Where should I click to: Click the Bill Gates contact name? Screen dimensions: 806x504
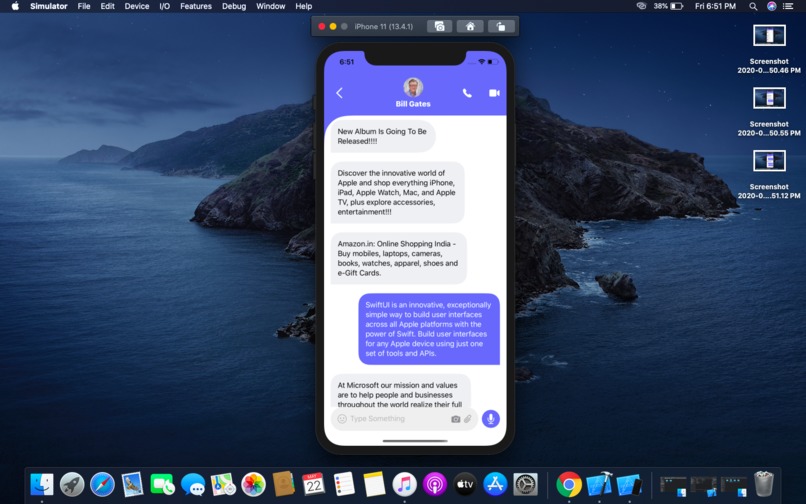pos(413,104)
